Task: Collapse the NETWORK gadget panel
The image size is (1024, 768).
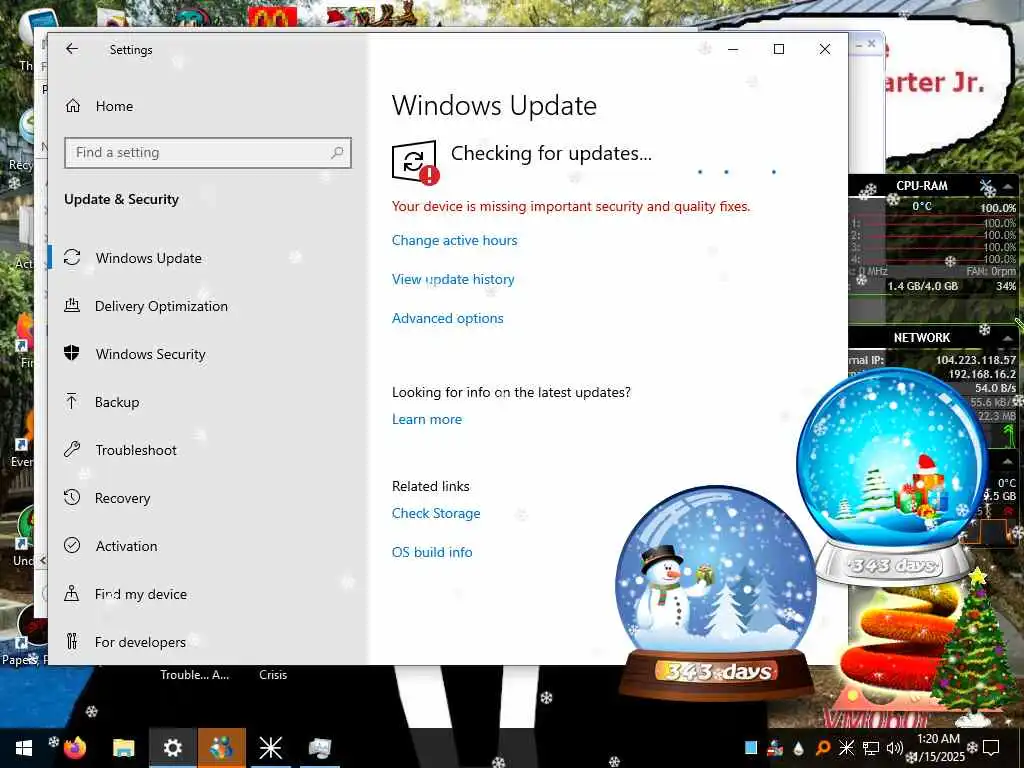Action: click(x=1008, y=338)
